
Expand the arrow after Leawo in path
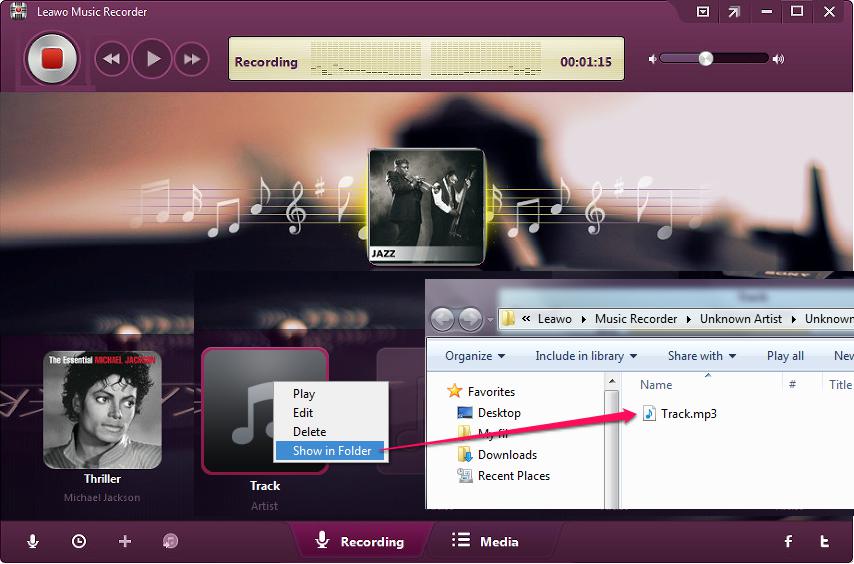(583, 320)
